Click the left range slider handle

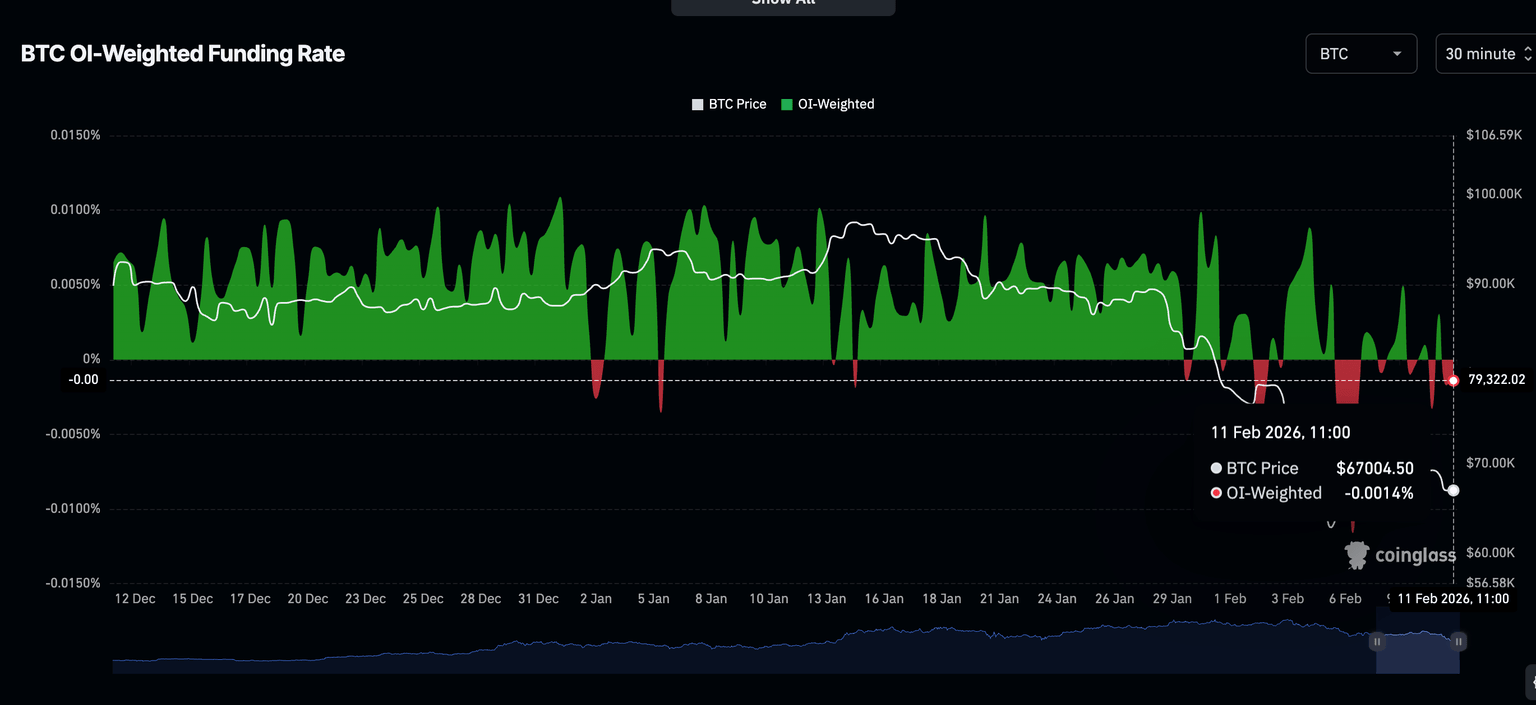point(1377,641)
